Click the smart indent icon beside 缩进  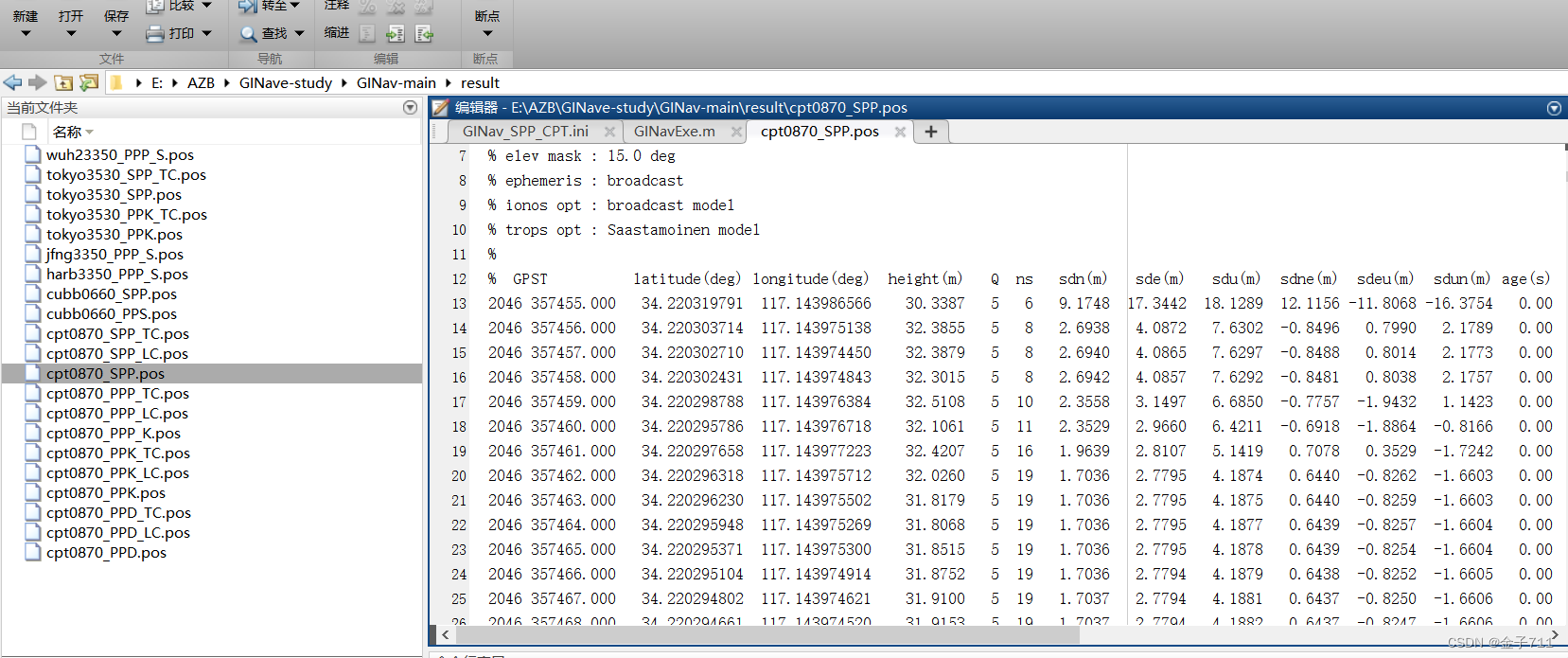[x=367, y=34]
